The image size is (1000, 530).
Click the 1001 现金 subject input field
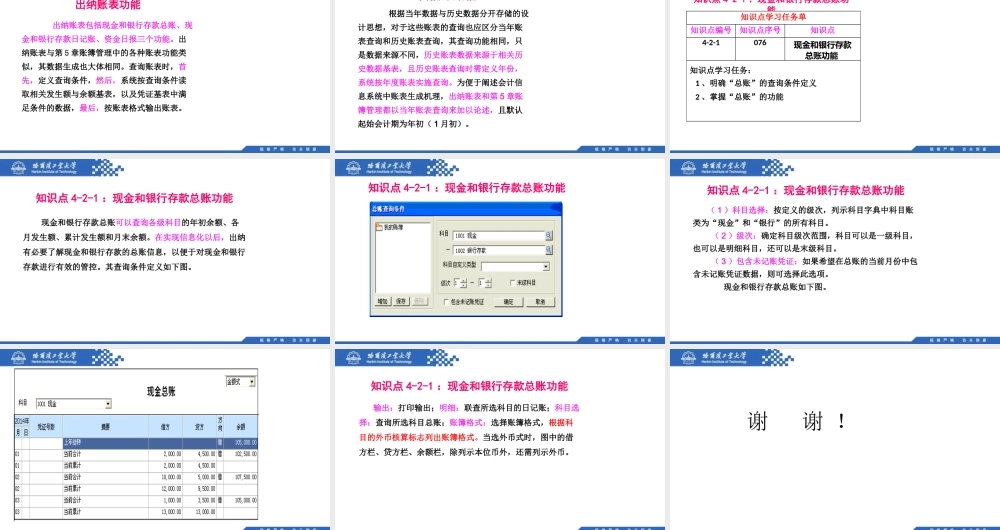499,236
